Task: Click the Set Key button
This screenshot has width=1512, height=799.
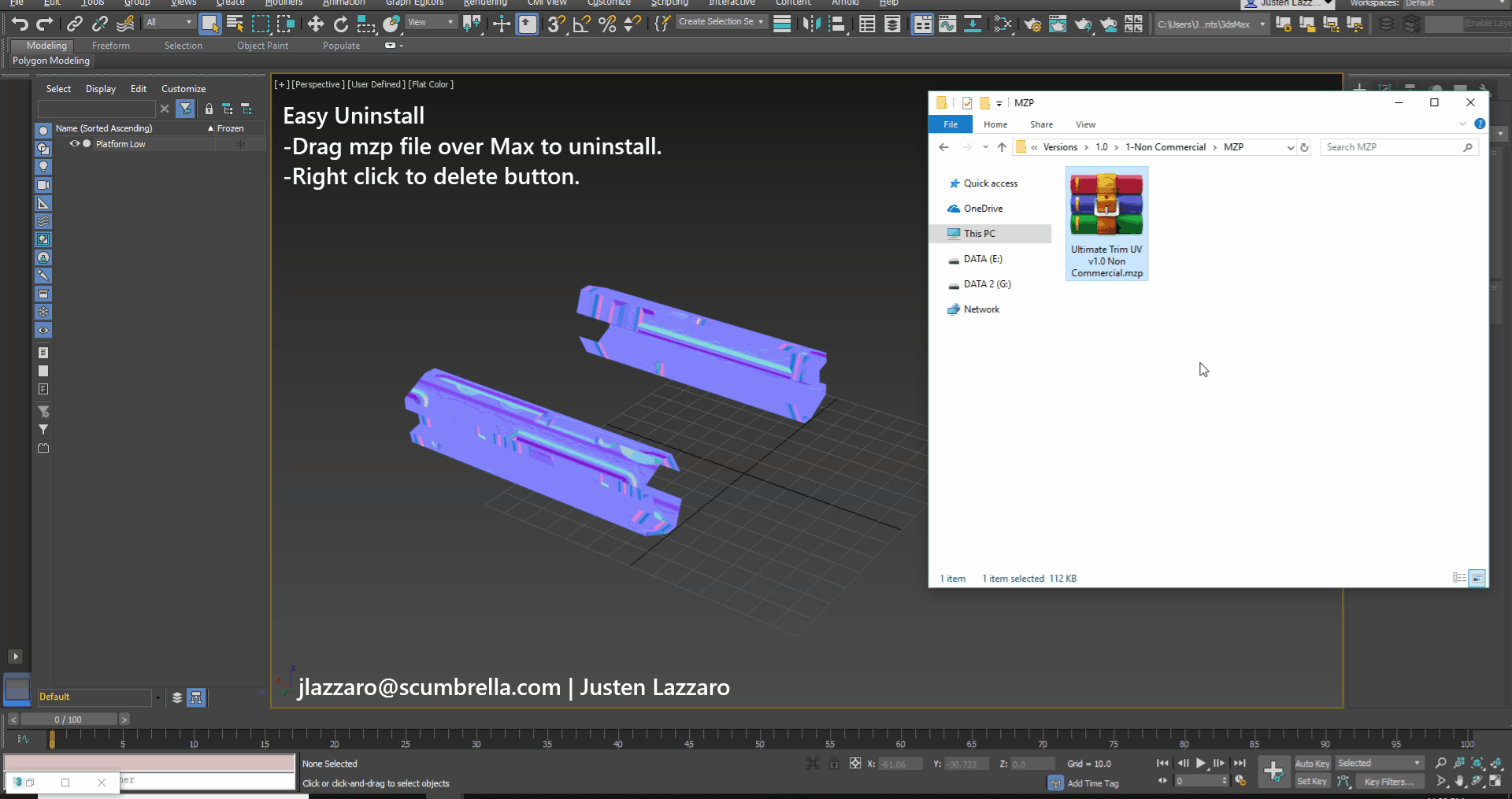Action: point(1312,781)
